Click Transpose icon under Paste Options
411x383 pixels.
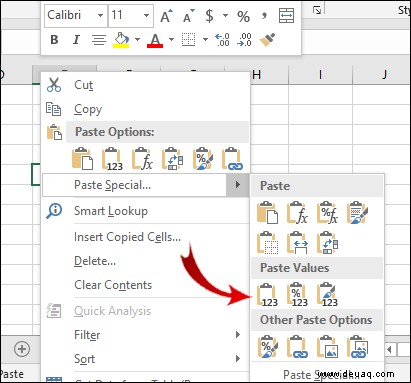click(172, 159)
